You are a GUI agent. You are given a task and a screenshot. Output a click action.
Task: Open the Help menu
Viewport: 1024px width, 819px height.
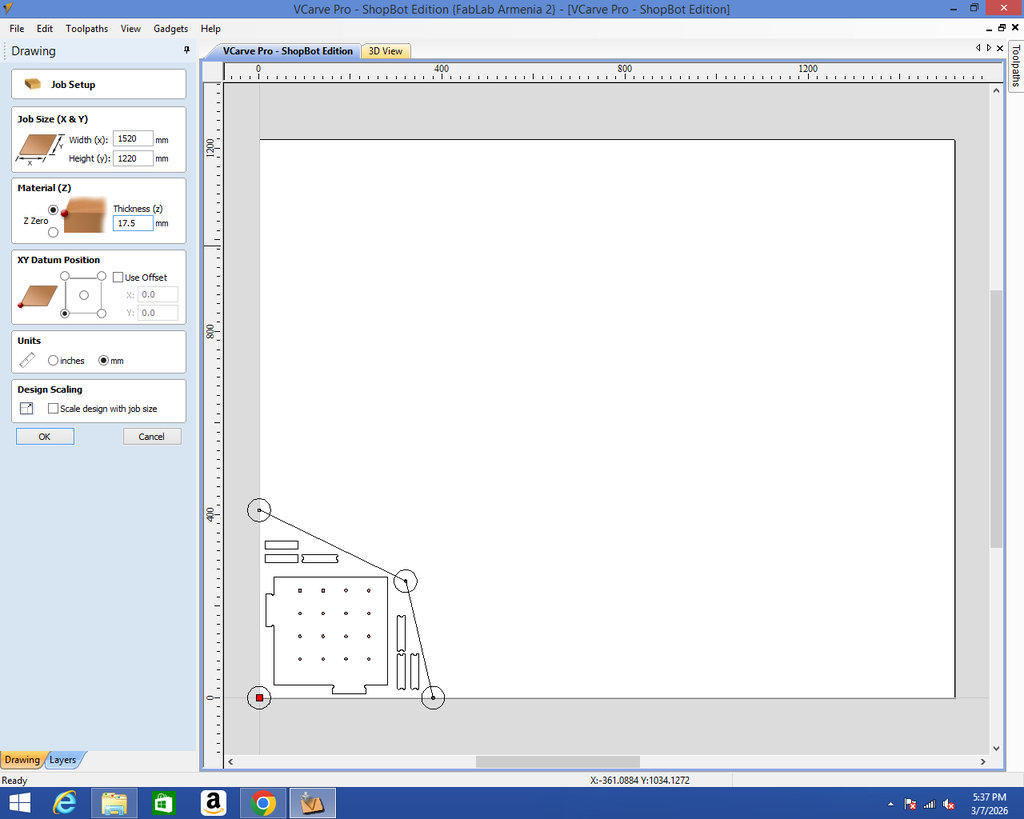coord(210,29)
